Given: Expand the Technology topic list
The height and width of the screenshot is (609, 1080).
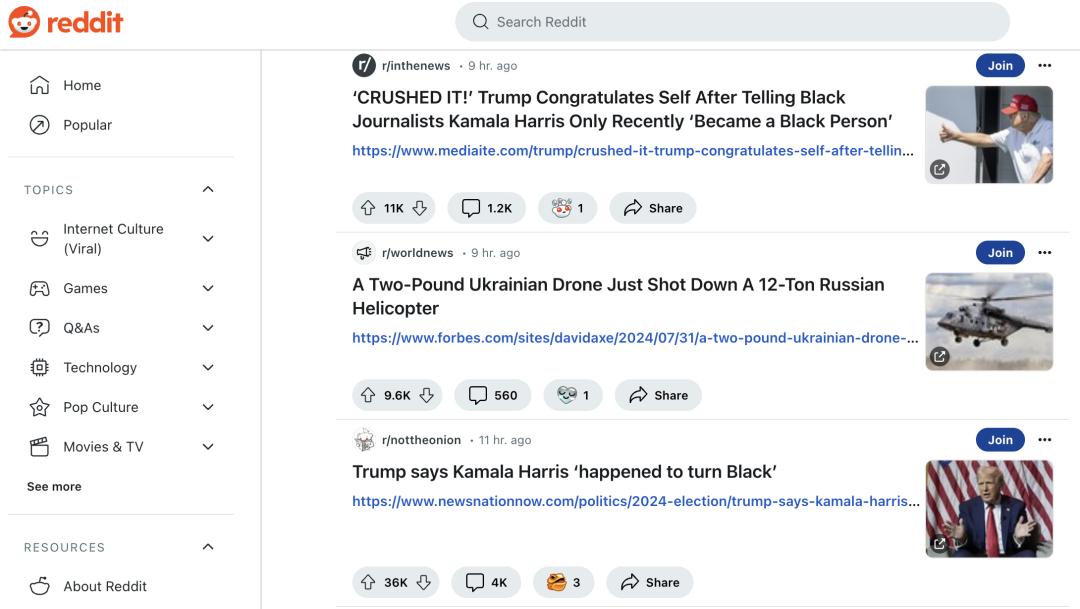Looking at the screenshot, I should [x=208, y=367].
